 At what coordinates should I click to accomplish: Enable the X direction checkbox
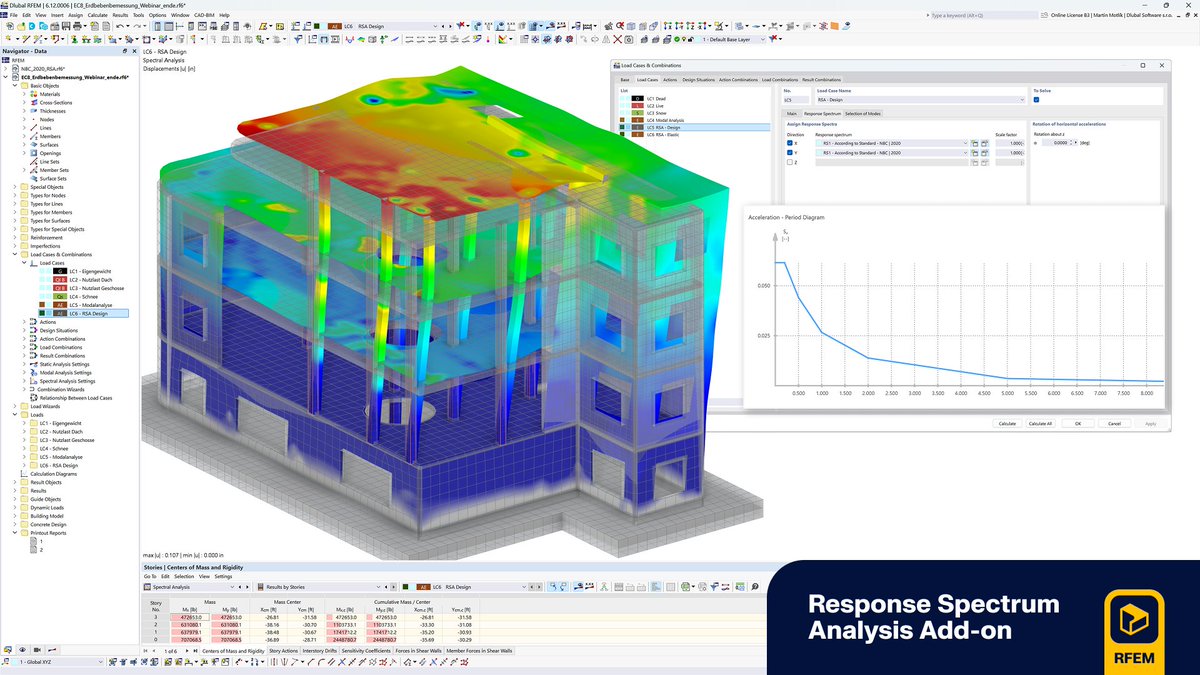(x=790, y=143)
